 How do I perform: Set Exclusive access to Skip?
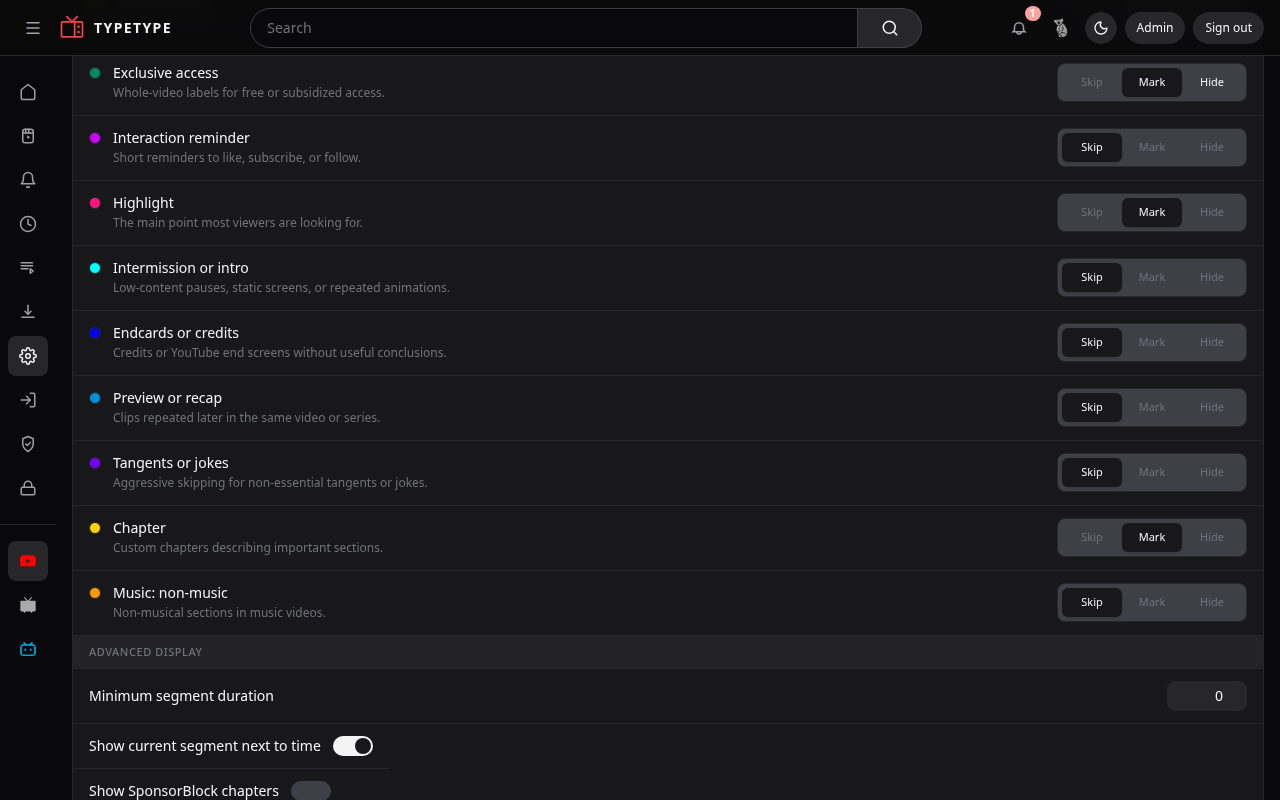1092,82
